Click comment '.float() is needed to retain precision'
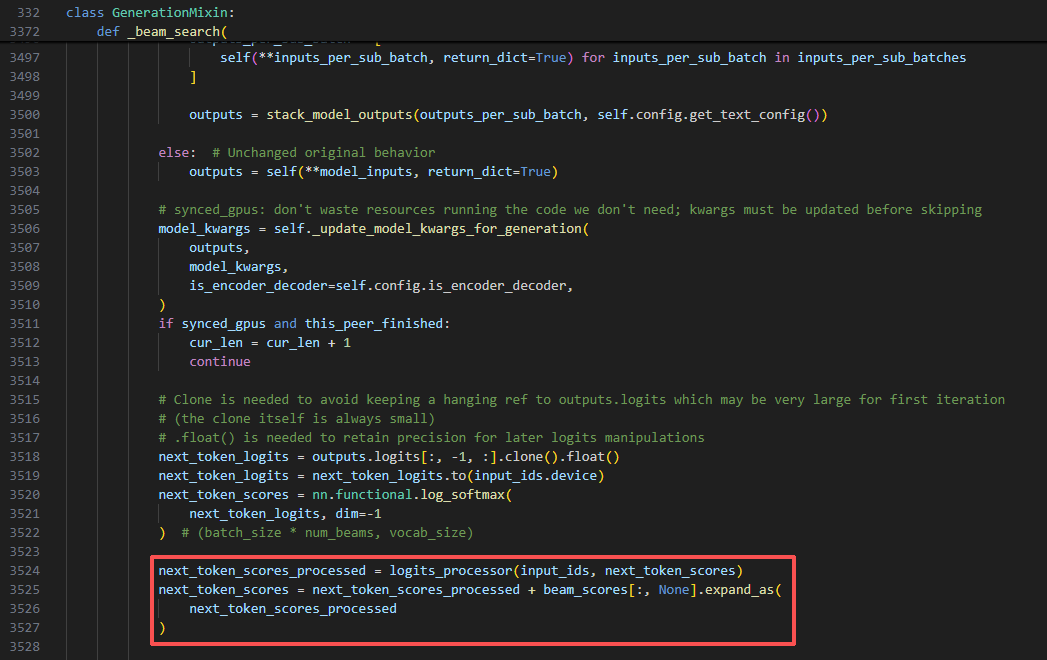This screenshot has width=1047, height=660. point(431,438)
